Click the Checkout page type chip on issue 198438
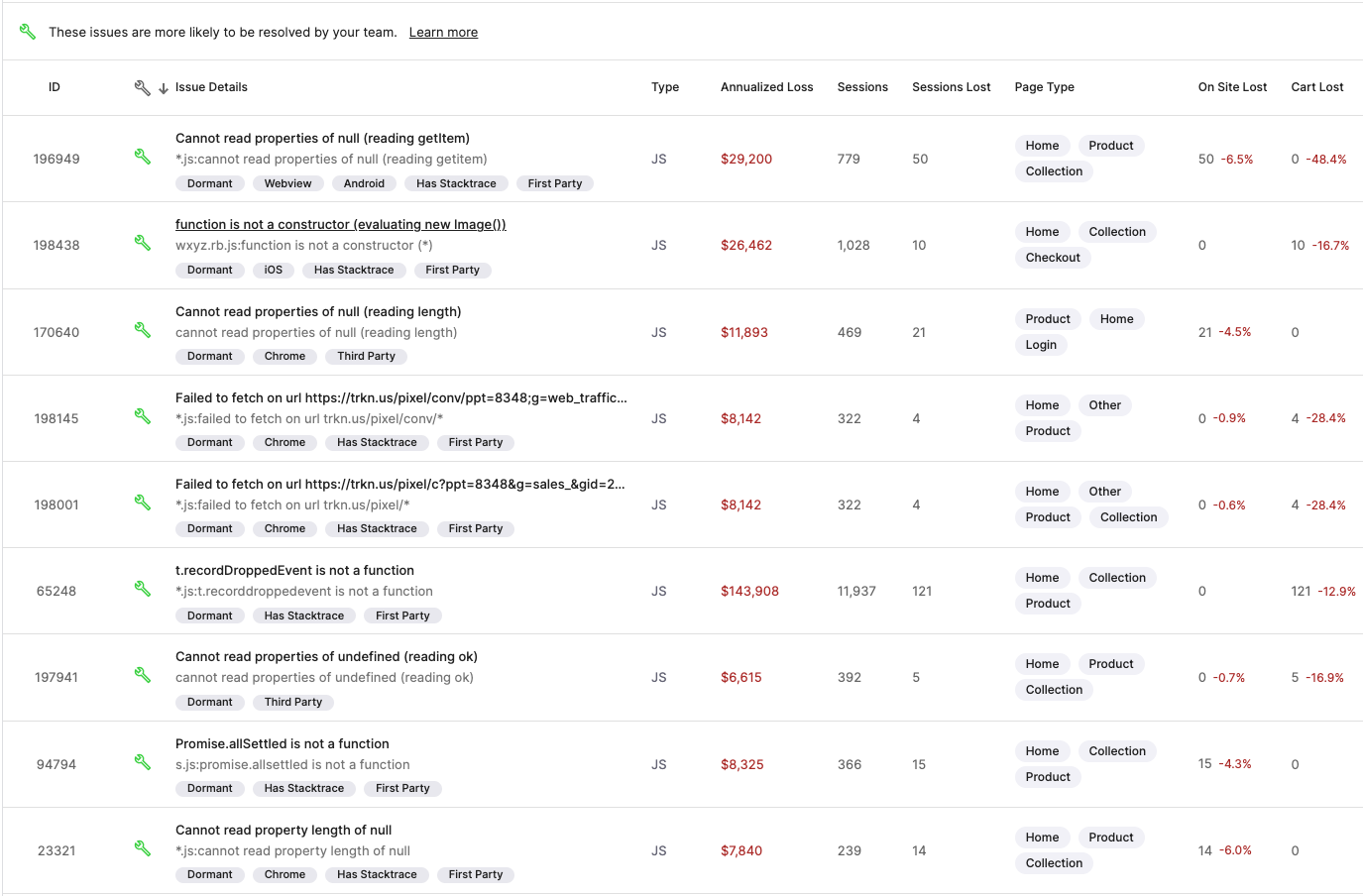This screenshot has height=896, width=1363. coord(1053,257)
